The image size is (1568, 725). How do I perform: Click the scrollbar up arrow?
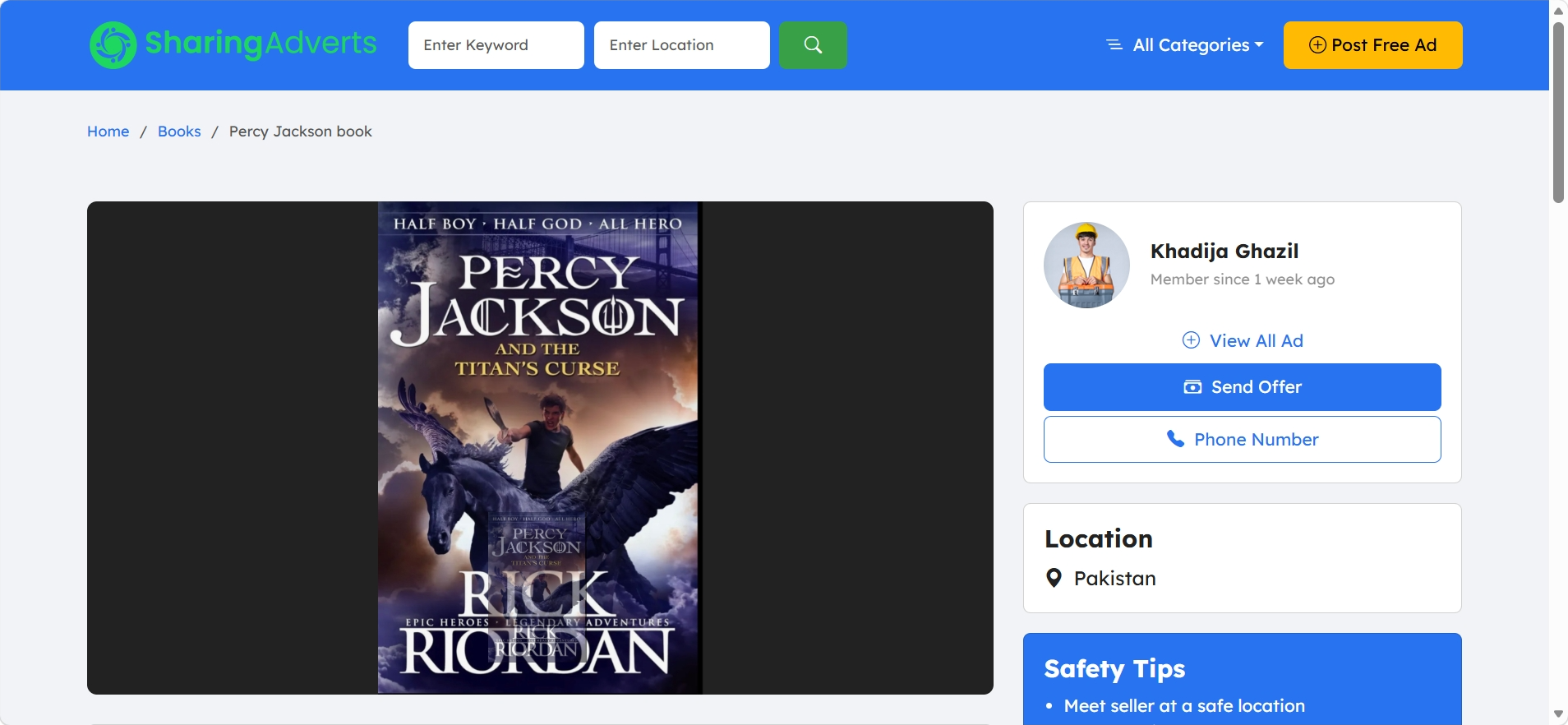click(x=1558, y=10)
